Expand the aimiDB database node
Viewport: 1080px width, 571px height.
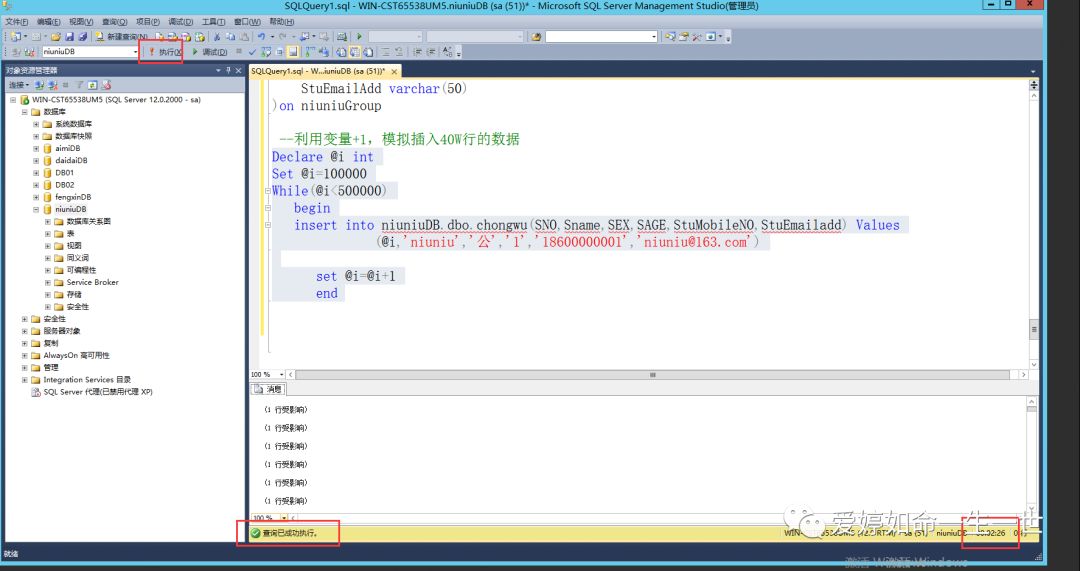tap(37, 148)
